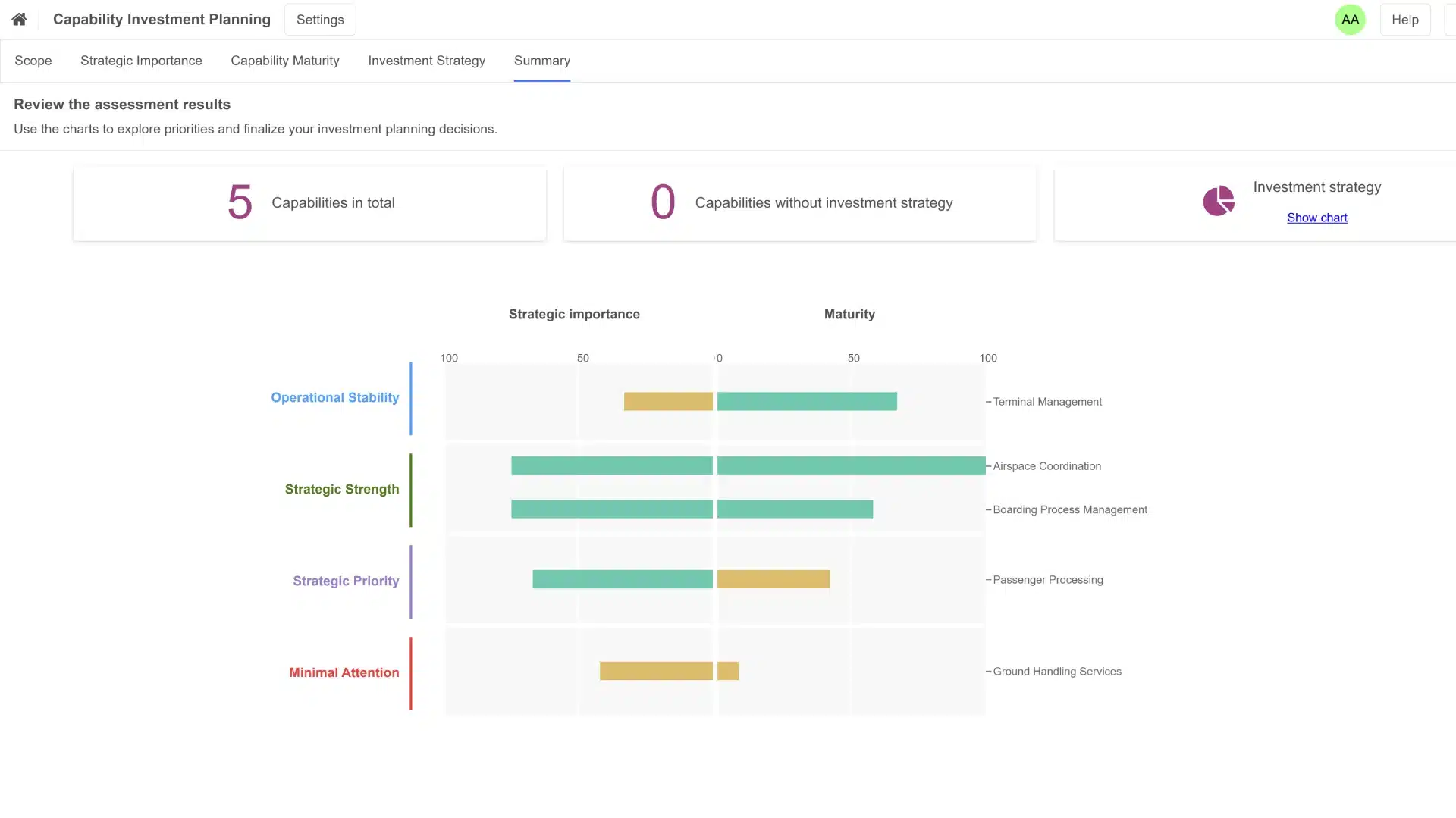Select the Investment Strategy tab
Viewport: 1456px width, 818px height.
click(426, 61)
